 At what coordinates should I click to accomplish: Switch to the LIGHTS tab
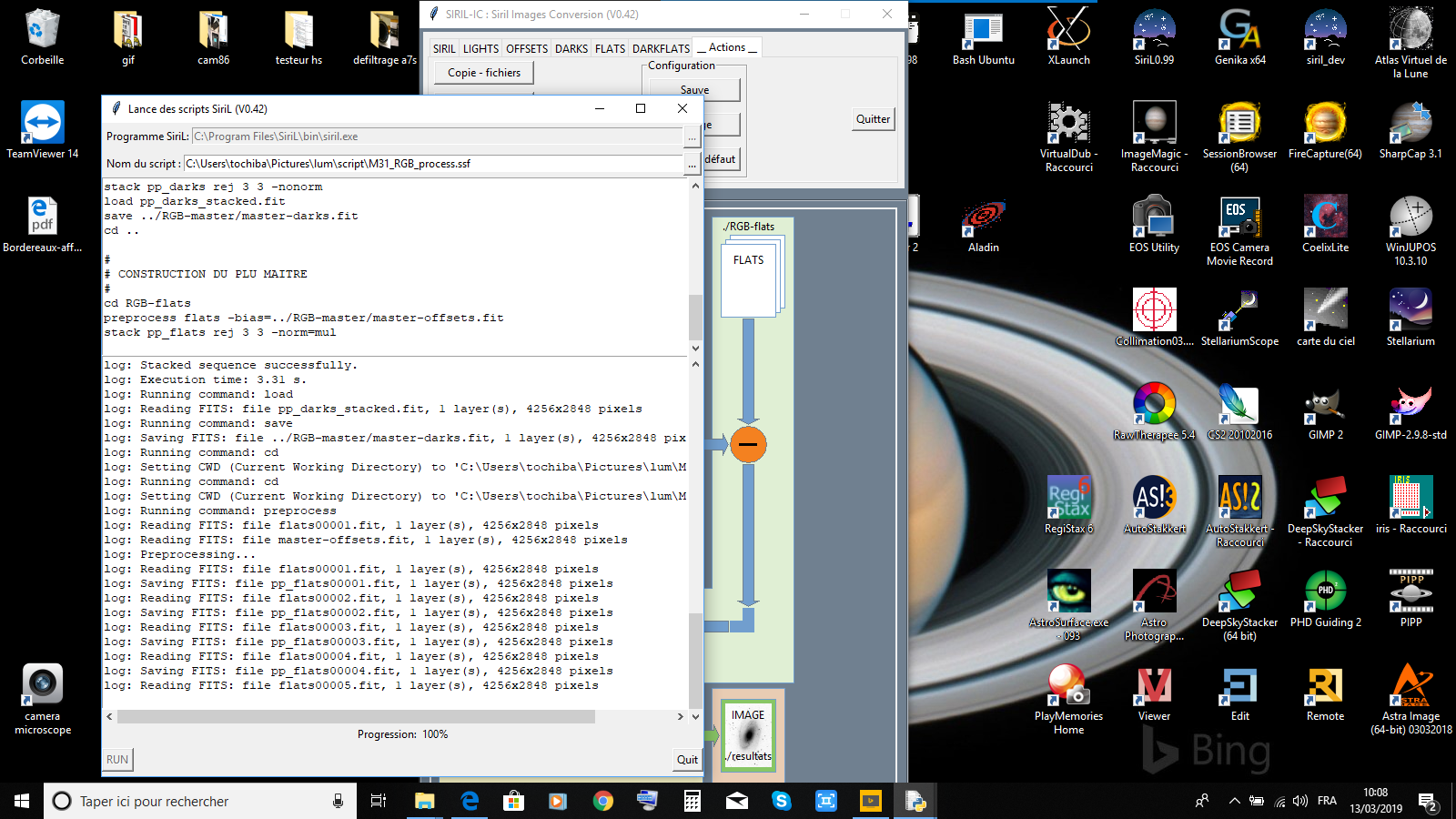[x=480, y=48]
